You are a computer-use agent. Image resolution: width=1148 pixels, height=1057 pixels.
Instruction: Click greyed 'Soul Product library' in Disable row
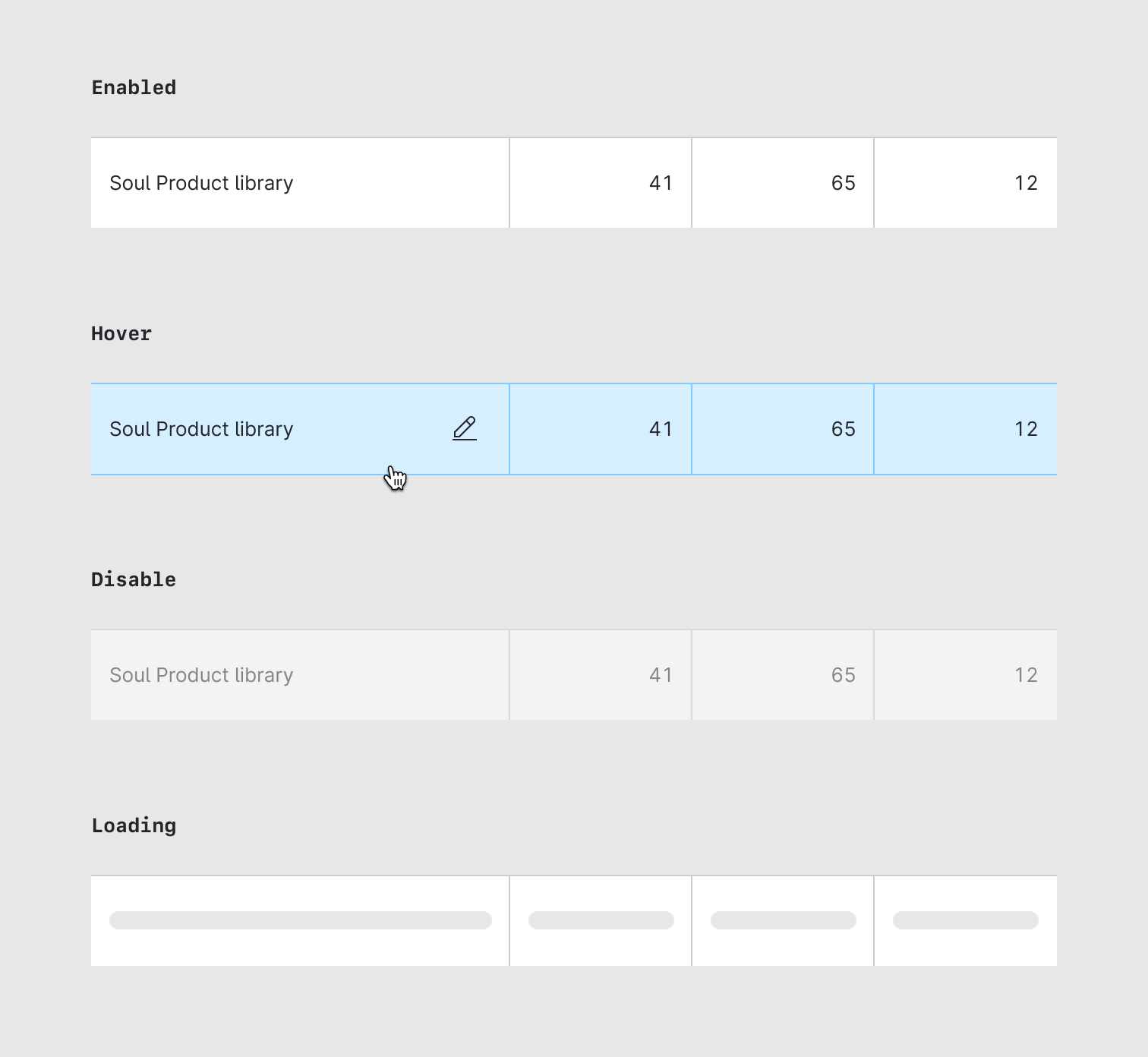pos(201,675)
